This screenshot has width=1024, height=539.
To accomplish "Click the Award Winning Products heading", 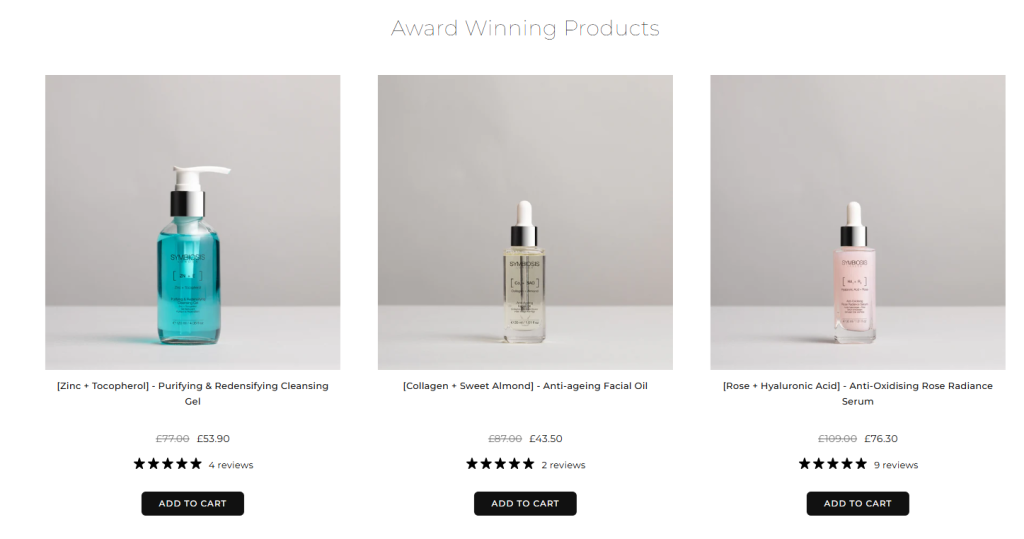I will coord(525,28).
